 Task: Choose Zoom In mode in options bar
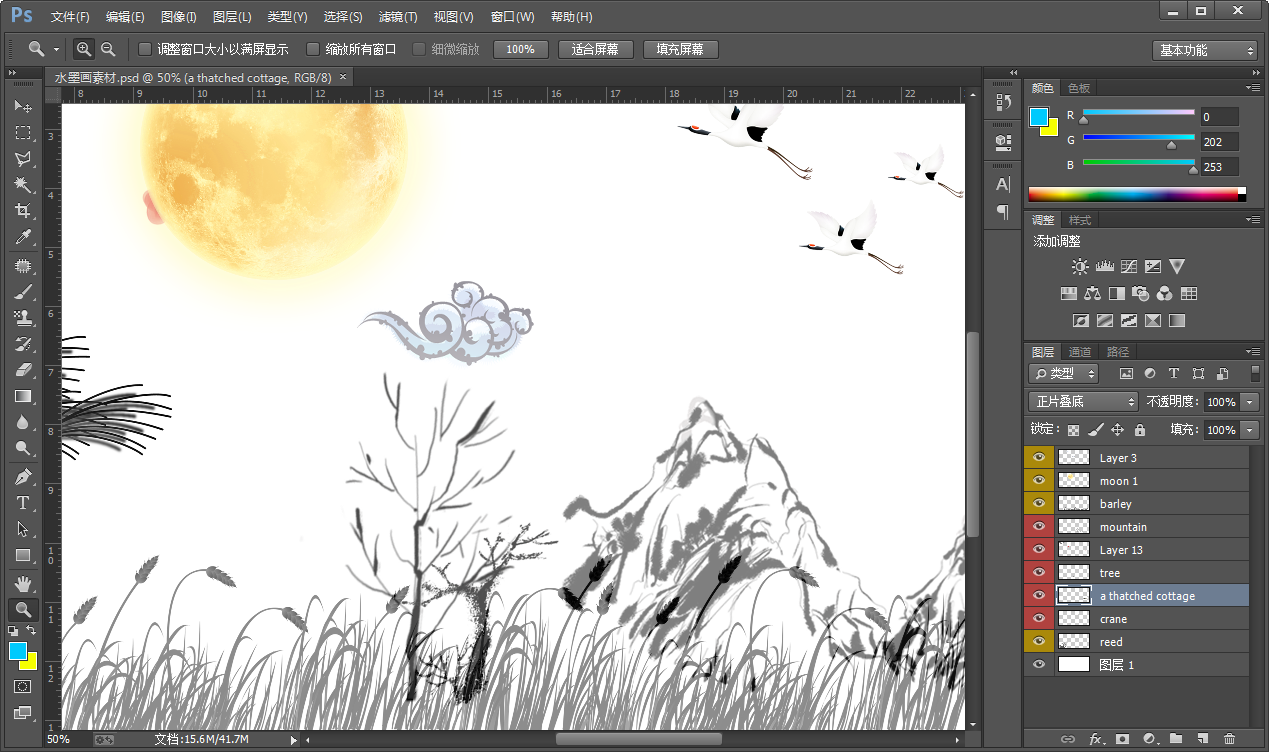[x=84, y=49]
